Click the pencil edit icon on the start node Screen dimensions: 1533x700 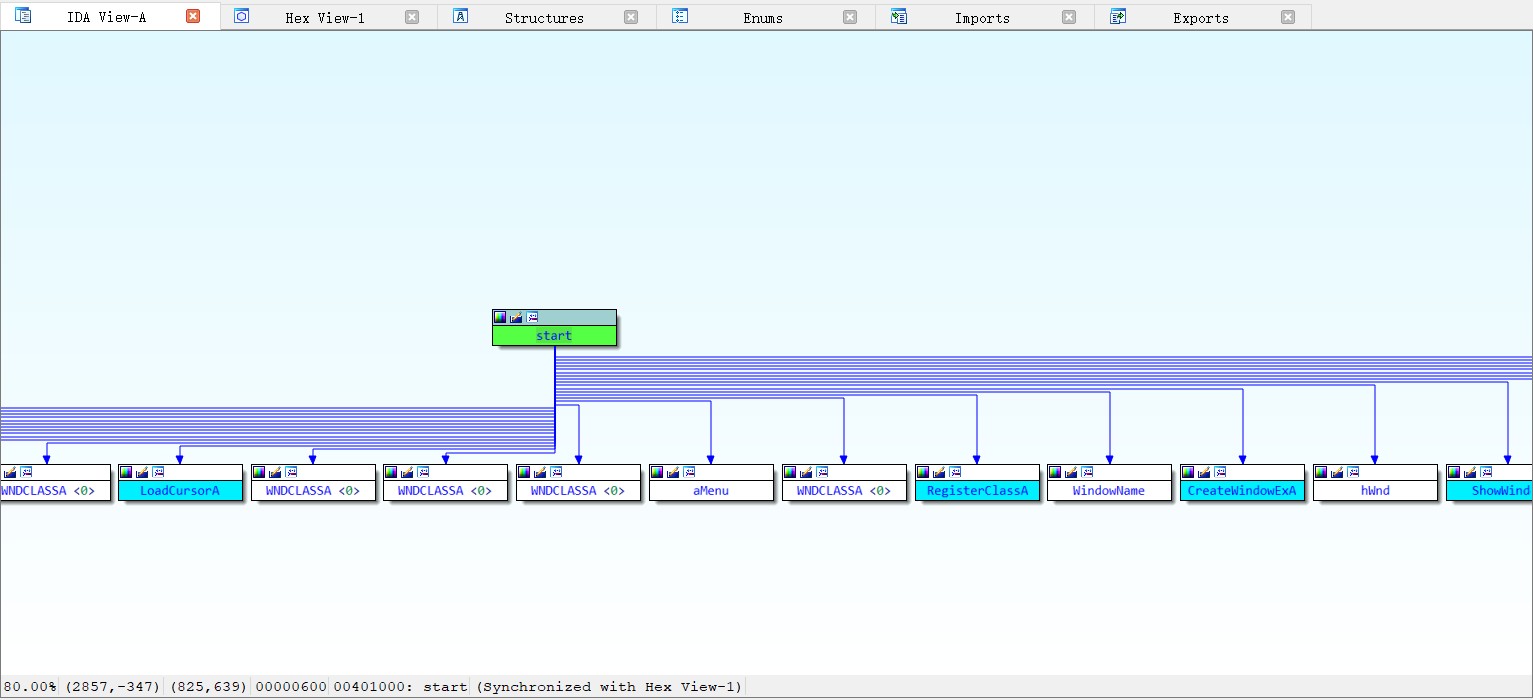(x=516, y=317)
